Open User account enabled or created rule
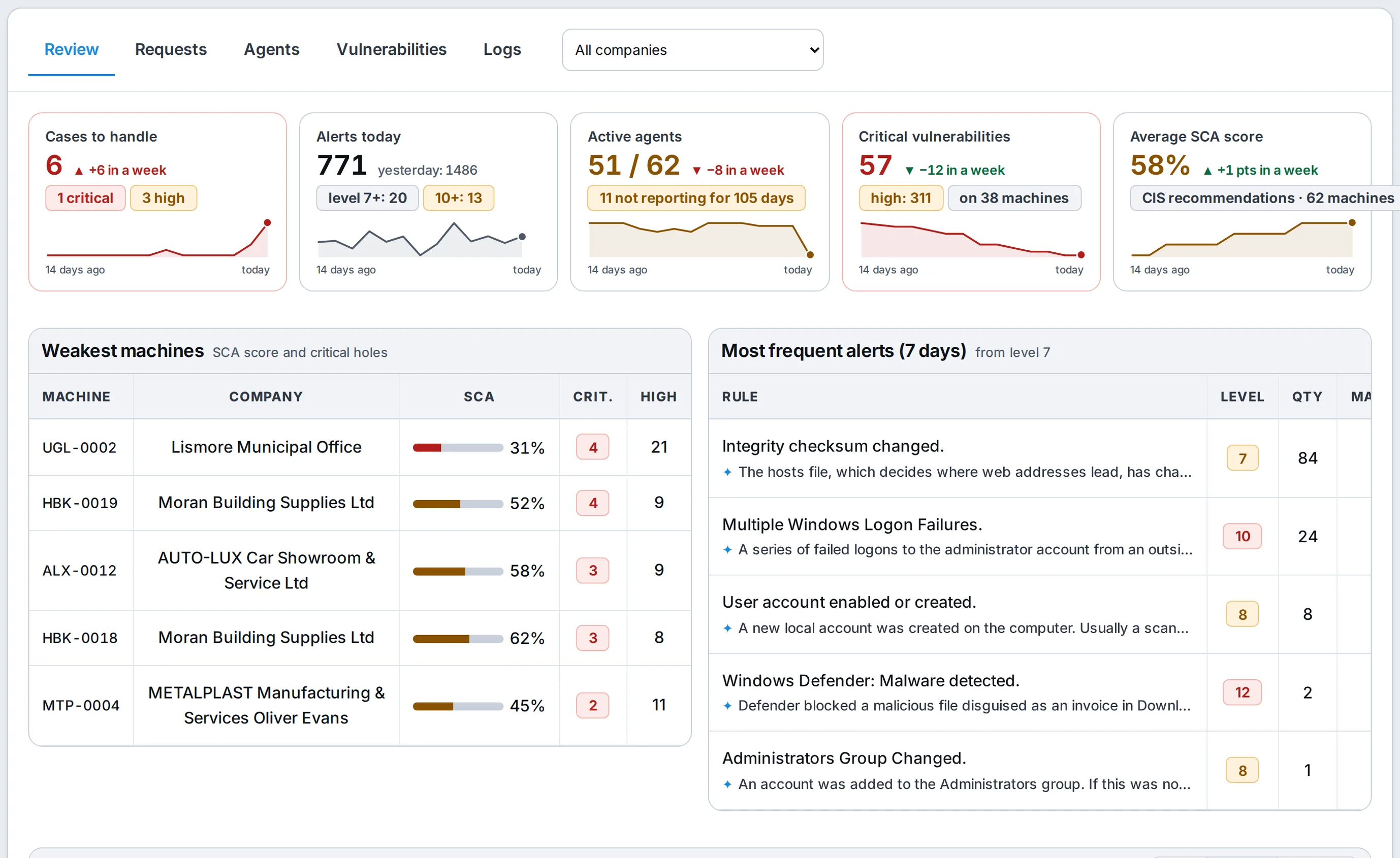The width and height of the screenshot is (1400, 858). click(x=849, y=603)
